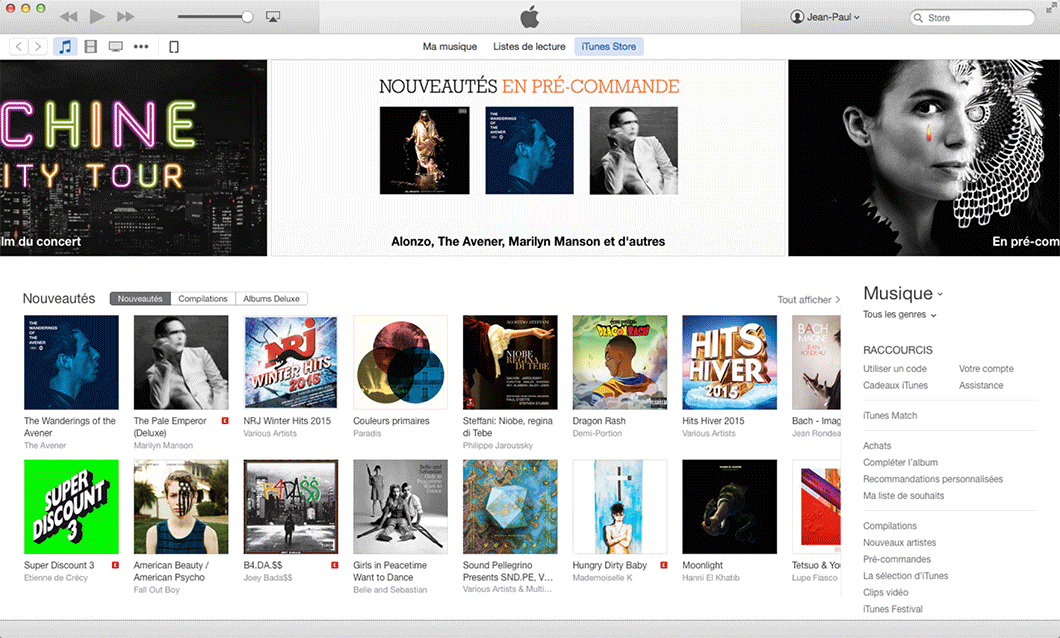Open the Ma musique tab
The image size is (1060, 638).
(x=450, y=47)
